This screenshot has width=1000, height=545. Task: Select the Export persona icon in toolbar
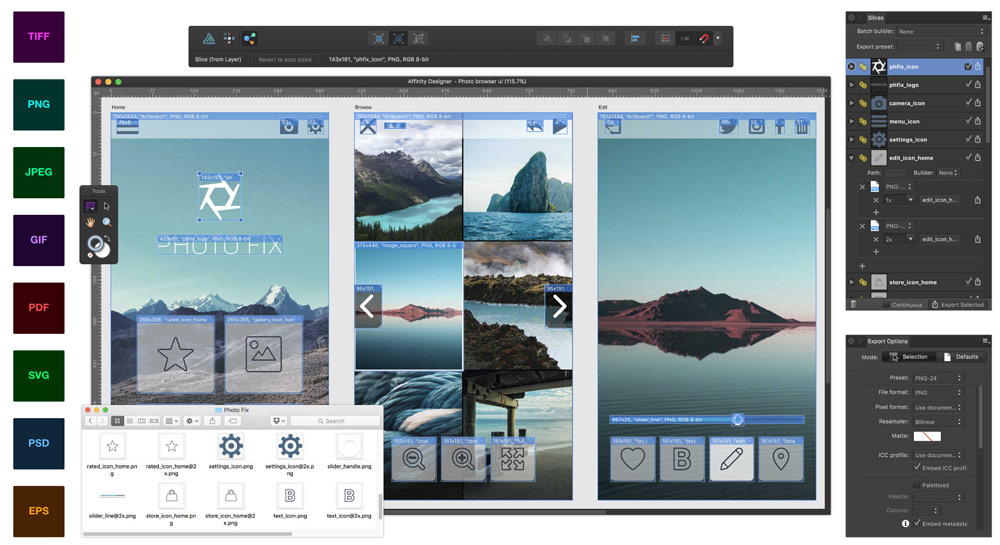249,39
